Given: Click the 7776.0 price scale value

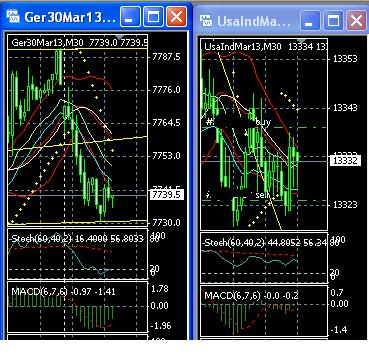Looking at the screenshot, I should [166, 90].
